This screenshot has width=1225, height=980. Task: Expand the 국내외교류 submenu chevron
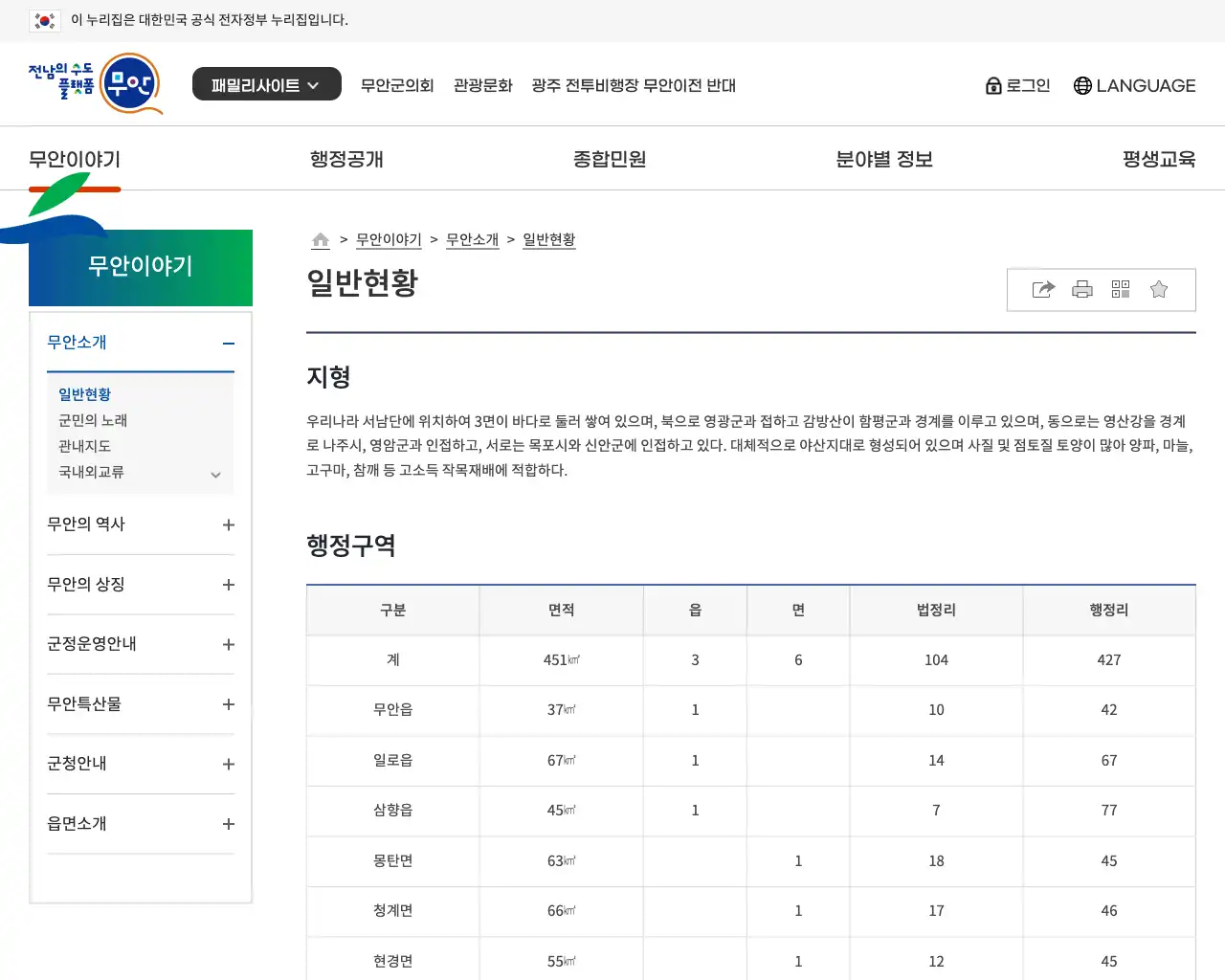[215, 474]
